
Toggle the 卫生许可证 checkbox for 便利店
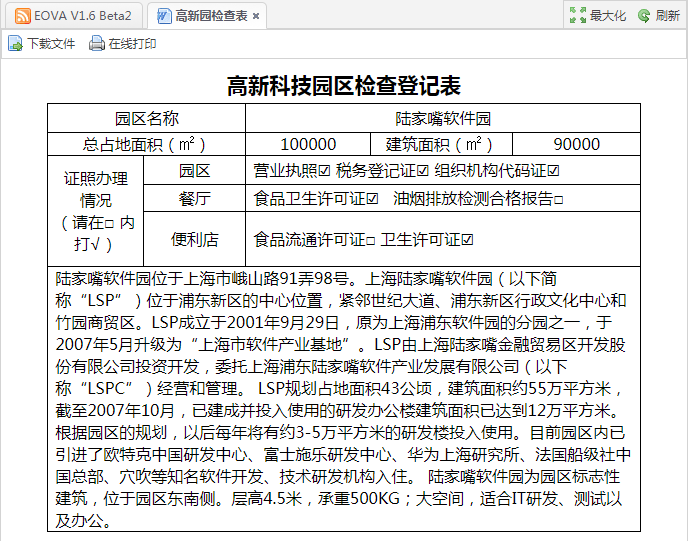[x=467, y=240]
